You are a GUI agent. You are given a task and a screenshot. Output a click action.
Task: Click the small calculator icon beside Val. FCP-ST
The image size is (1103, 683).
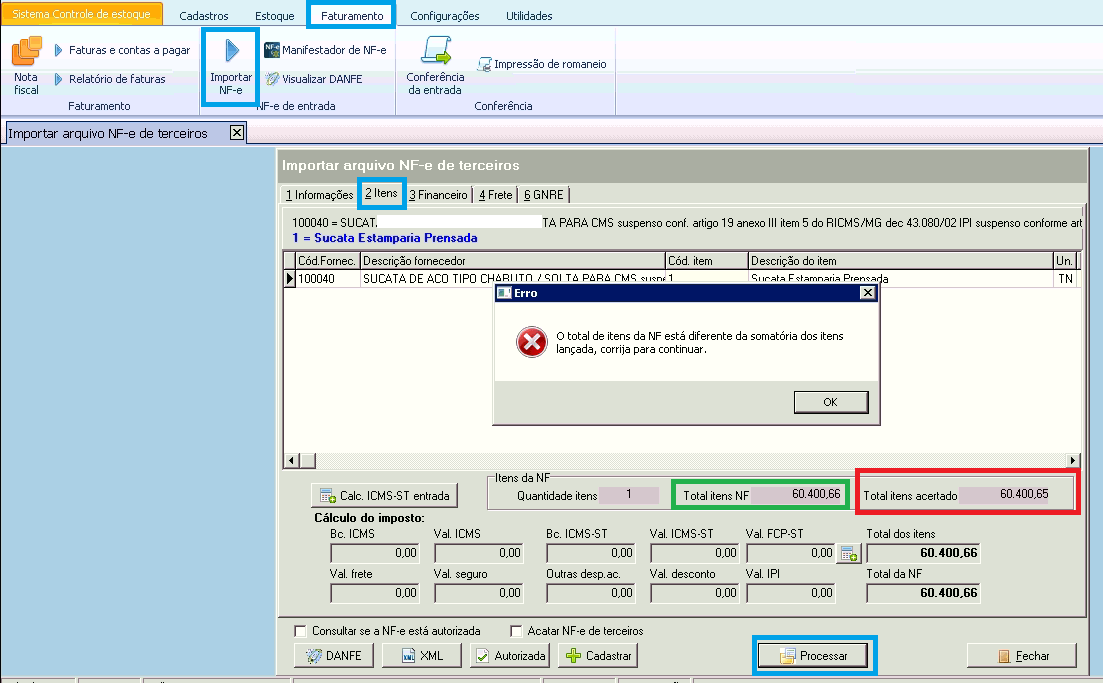pyautogui.click(x=848, y=553)
